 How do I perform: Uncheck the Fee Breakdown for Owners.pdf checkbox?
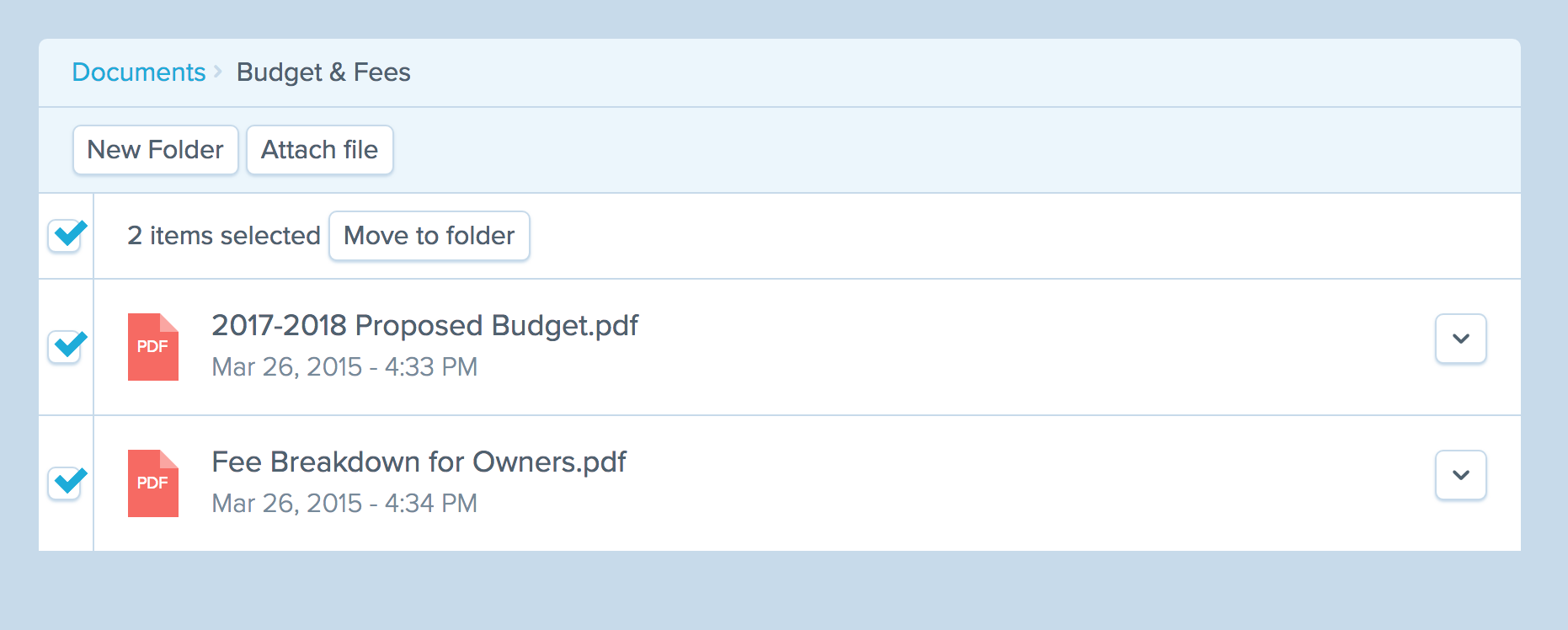pyautogui.click(x=65, y=483)
